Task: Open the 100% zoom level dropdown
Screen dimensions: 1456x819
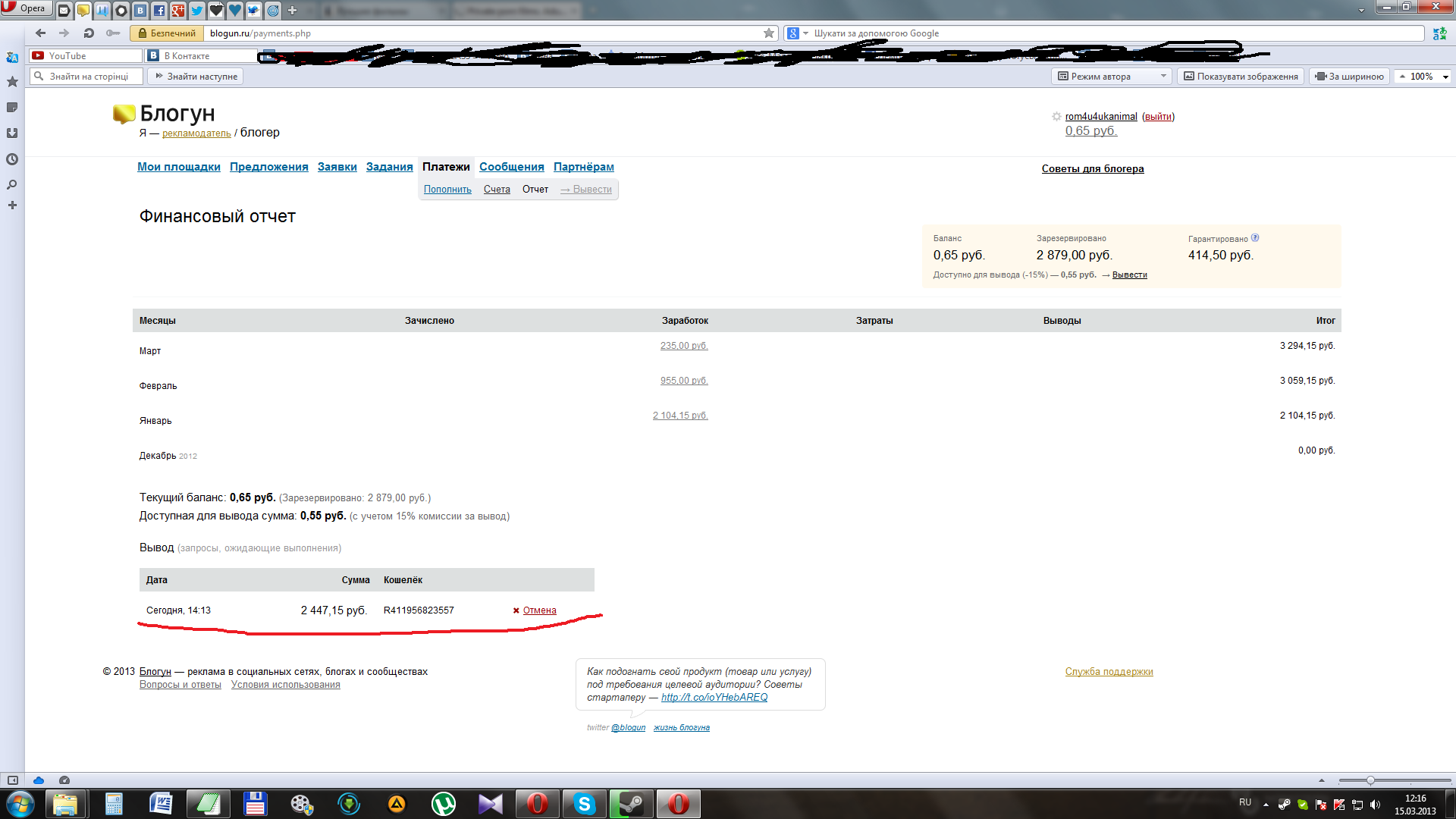Action: tap(1445, 77)
